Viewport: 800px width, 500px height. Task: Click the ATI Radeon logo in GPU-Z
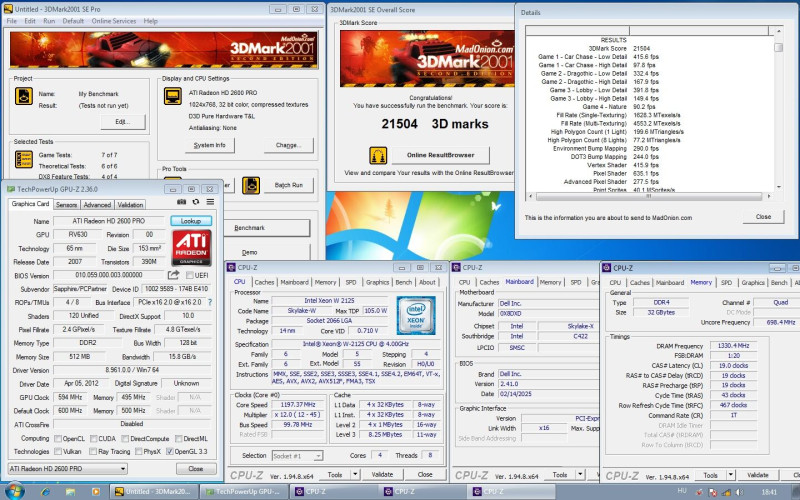click(191, 247)
